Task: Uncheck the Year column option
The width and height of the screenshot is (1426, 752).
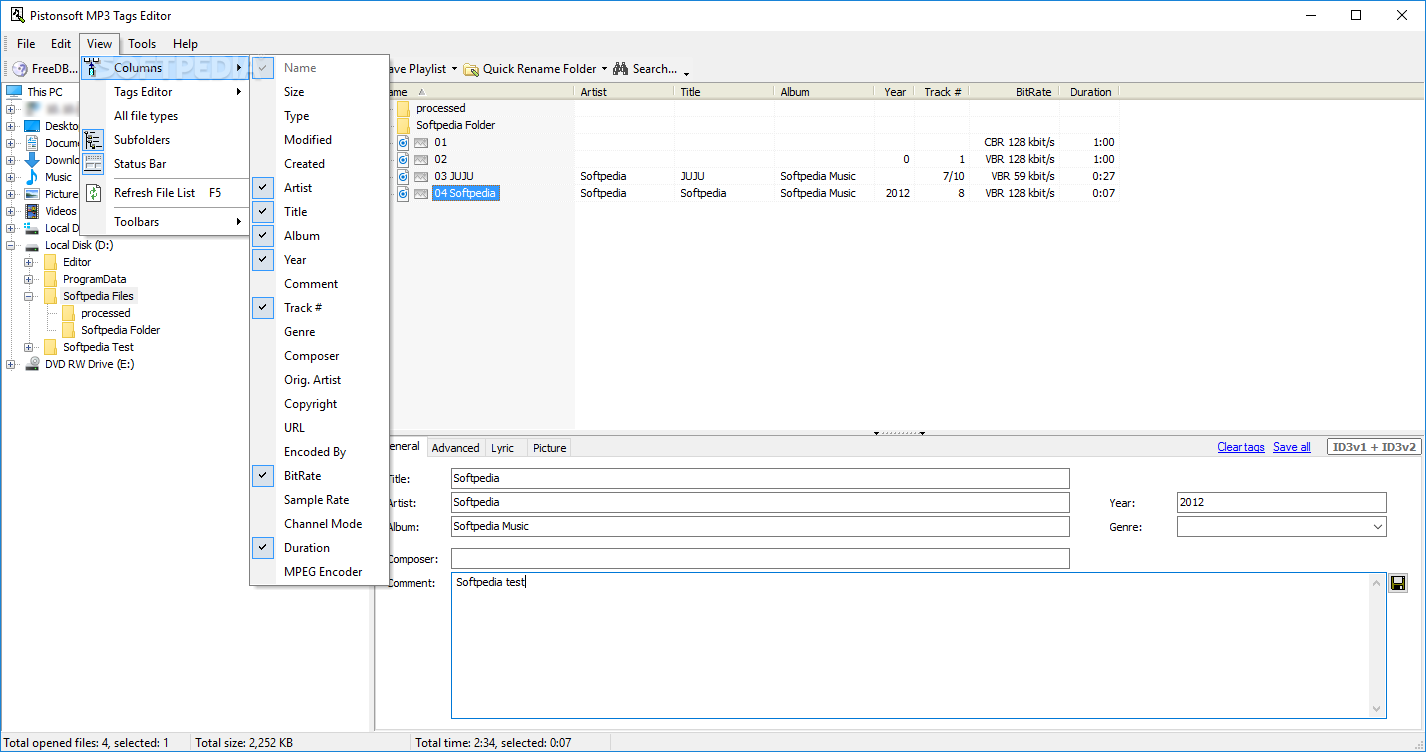Action: point(263,260)
